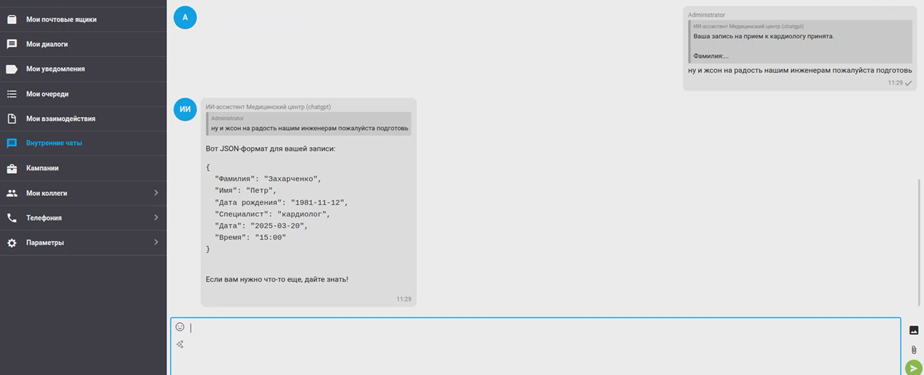Expand the Телефония submenu chevron
924x375 pixels.
tap(156, 218)
